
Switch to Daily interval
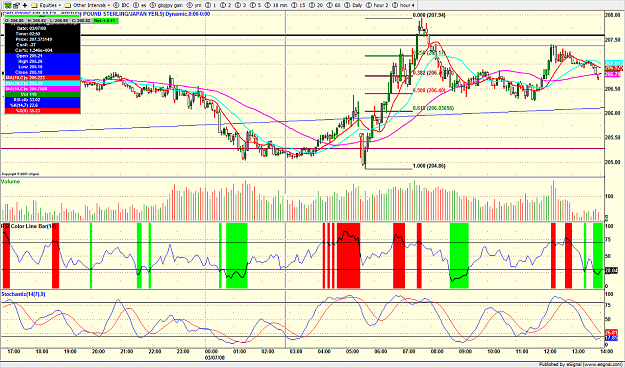point(354,5)
